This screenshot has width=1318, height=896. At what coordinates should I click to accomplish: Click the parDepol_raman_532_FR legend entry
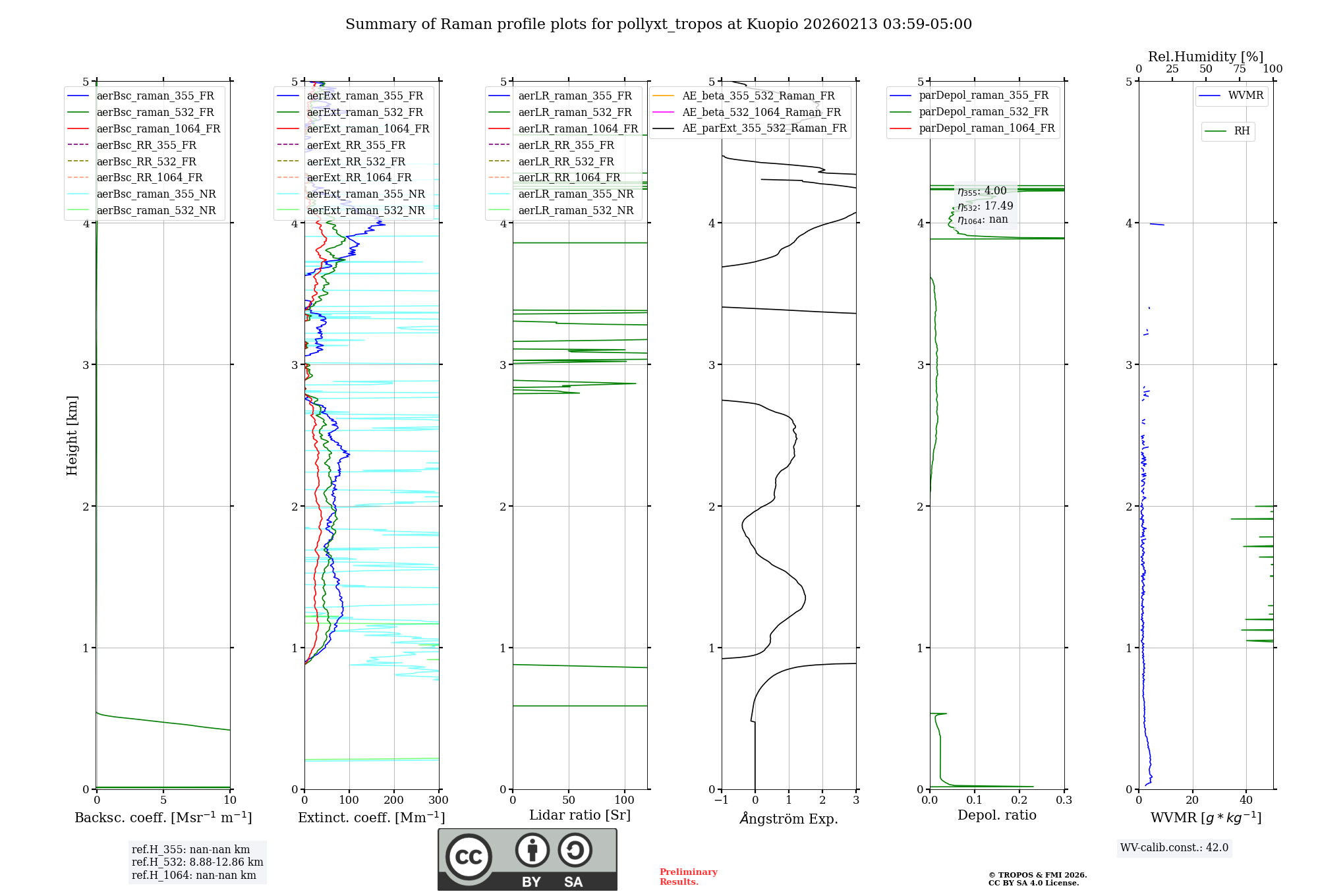pos(983,111)
